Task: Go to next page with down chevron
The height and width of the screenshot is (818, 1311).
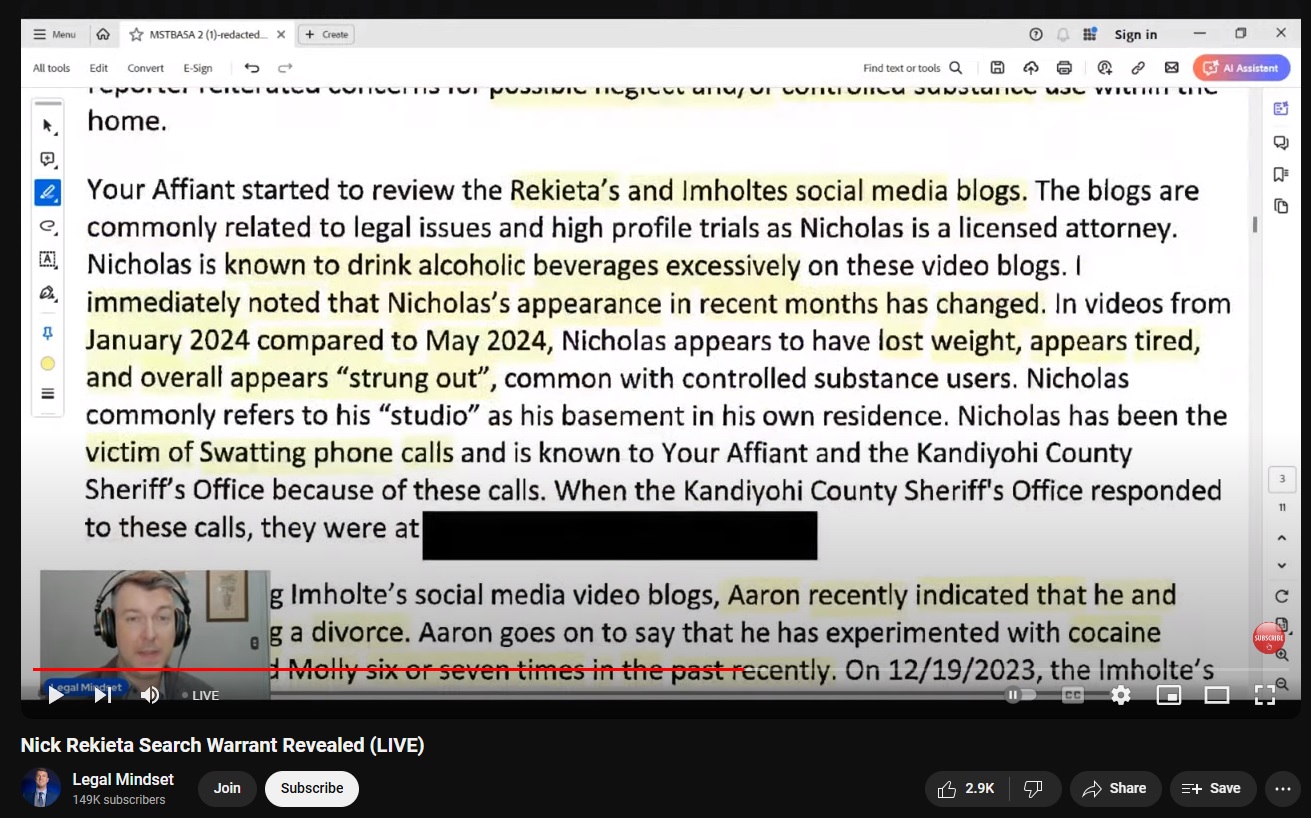Action: pyautogui.click(x=1282, y=565)
